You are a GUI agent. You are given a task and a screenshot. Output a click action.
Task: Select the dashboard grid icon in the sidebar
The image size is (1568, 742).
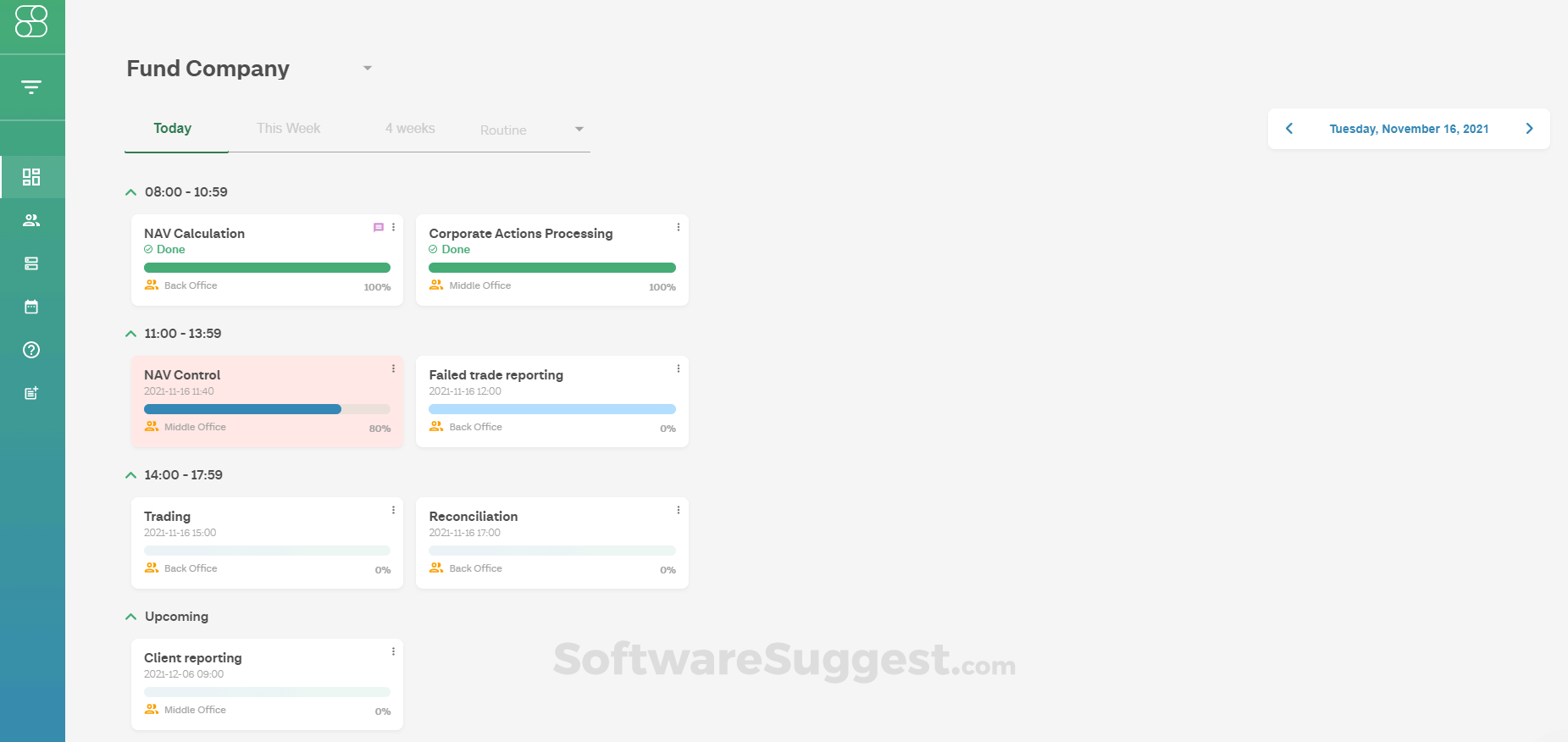coord(32,177)
